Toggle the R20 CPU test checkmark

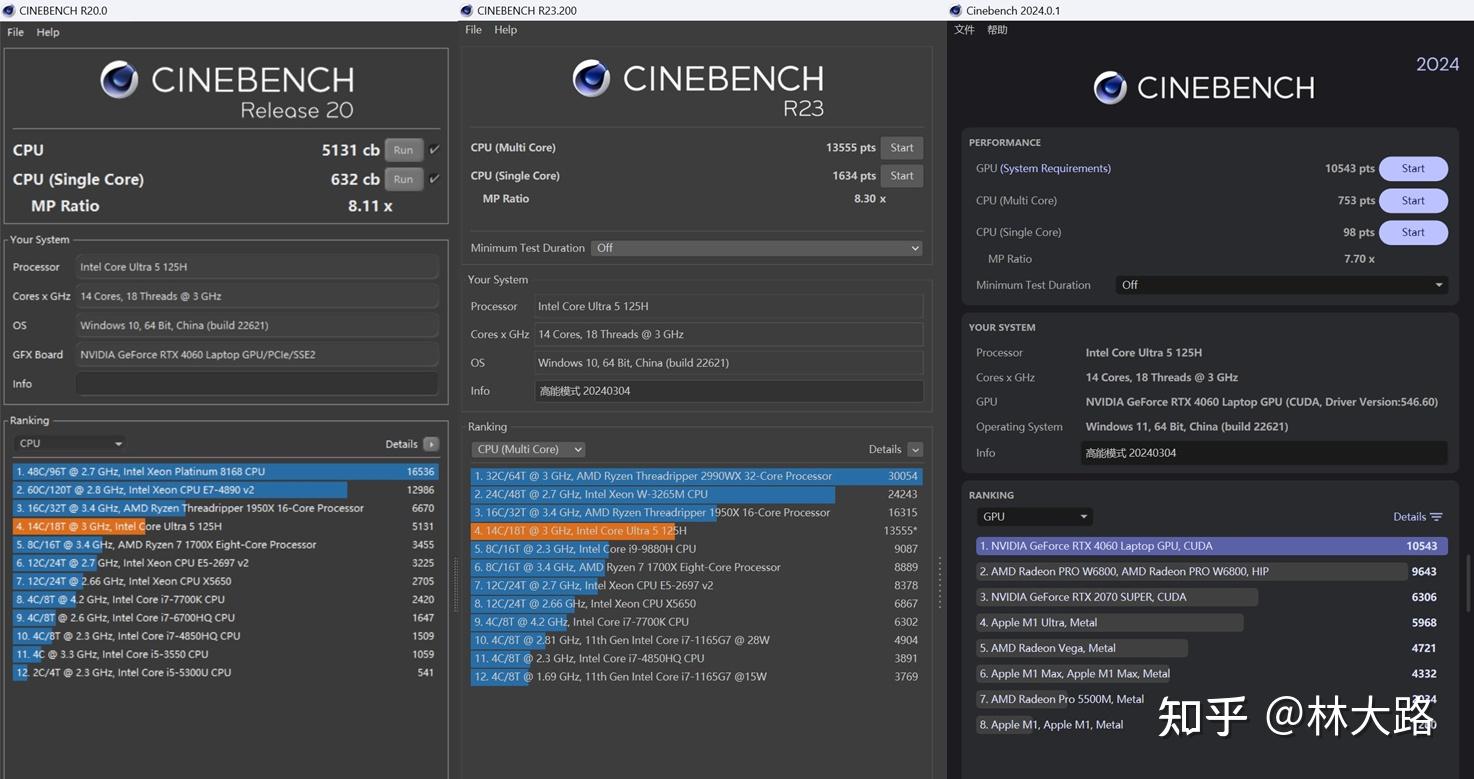coord(434,150)
